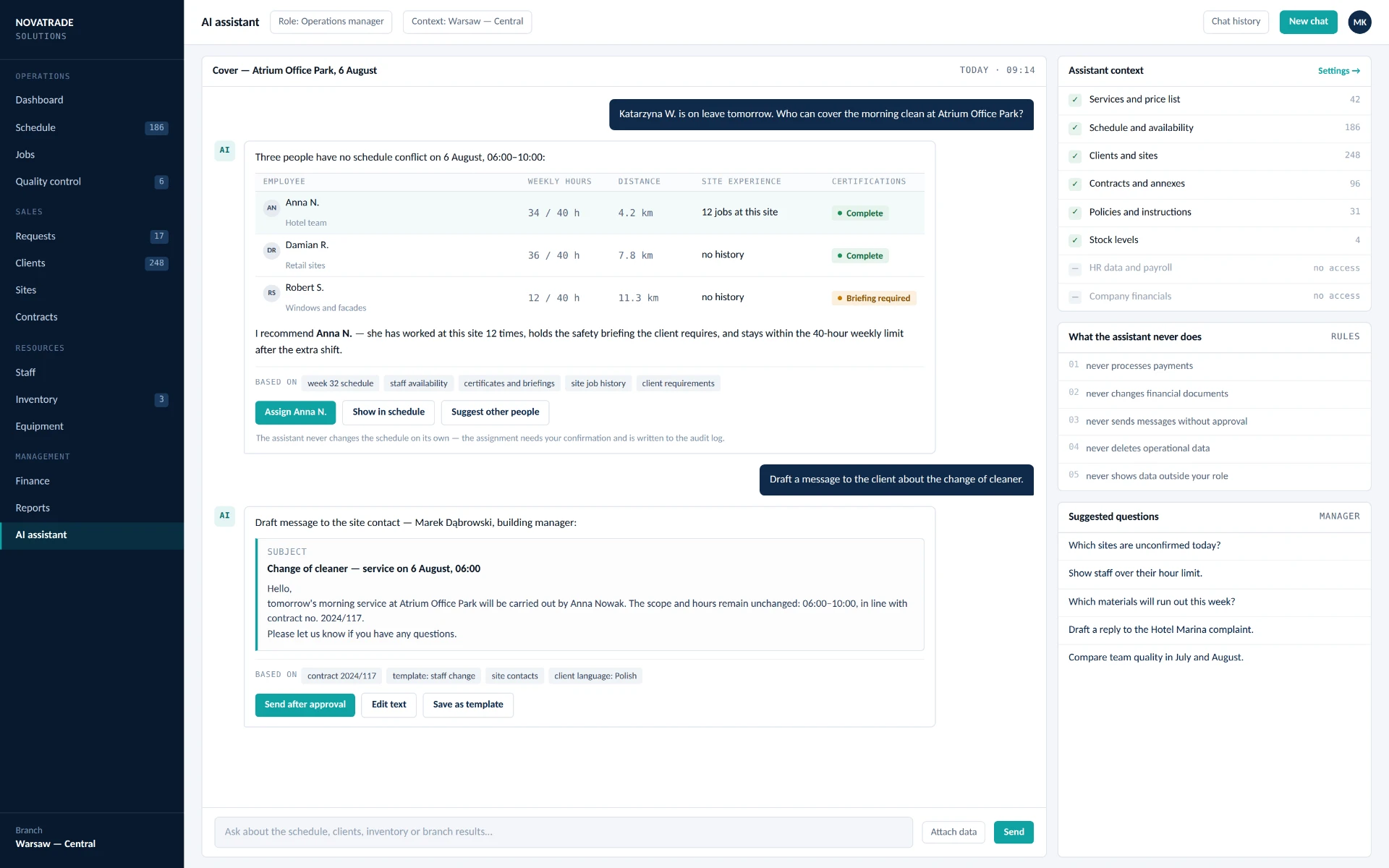Toggle the Company financials checkbox
Viewport: 1389px width, 868px height.
coord(1075,297)
